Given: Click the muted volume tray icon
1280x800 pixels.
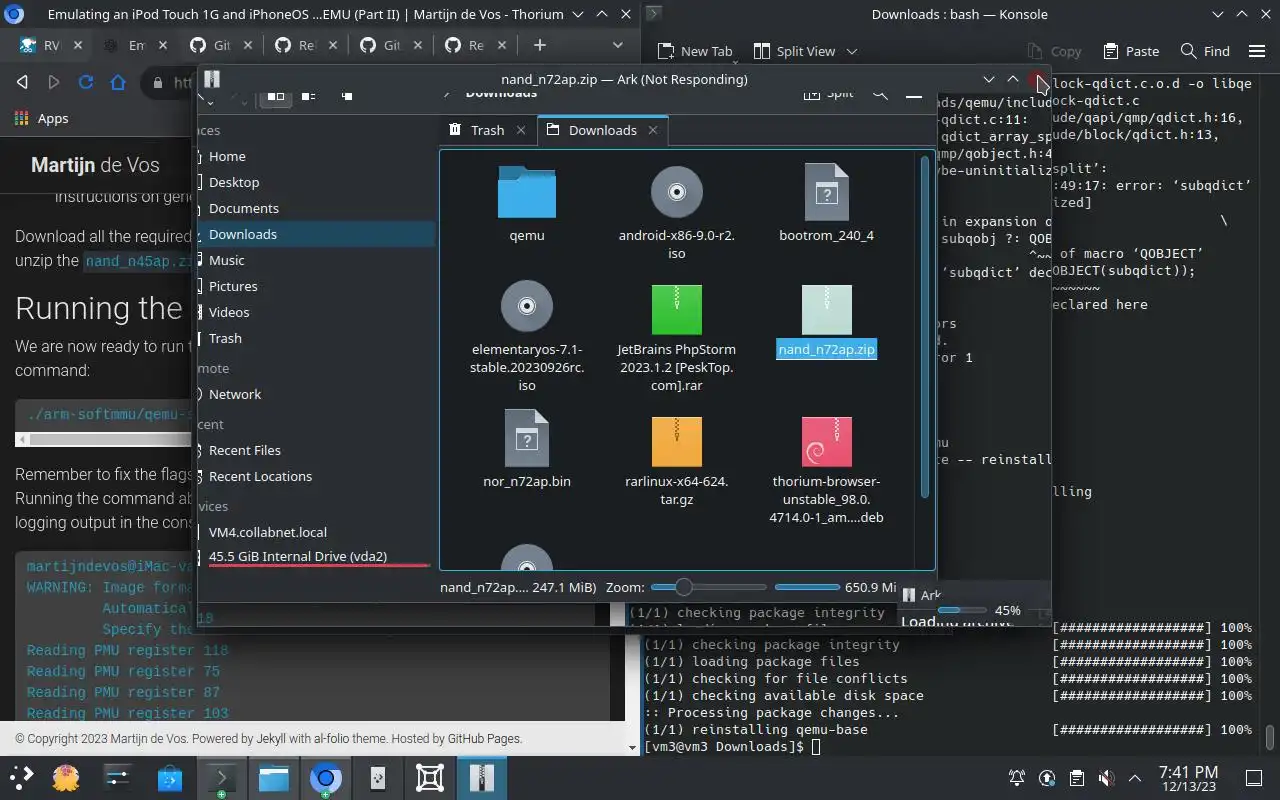Looking at the screenshot, I should pos(1106,778).
